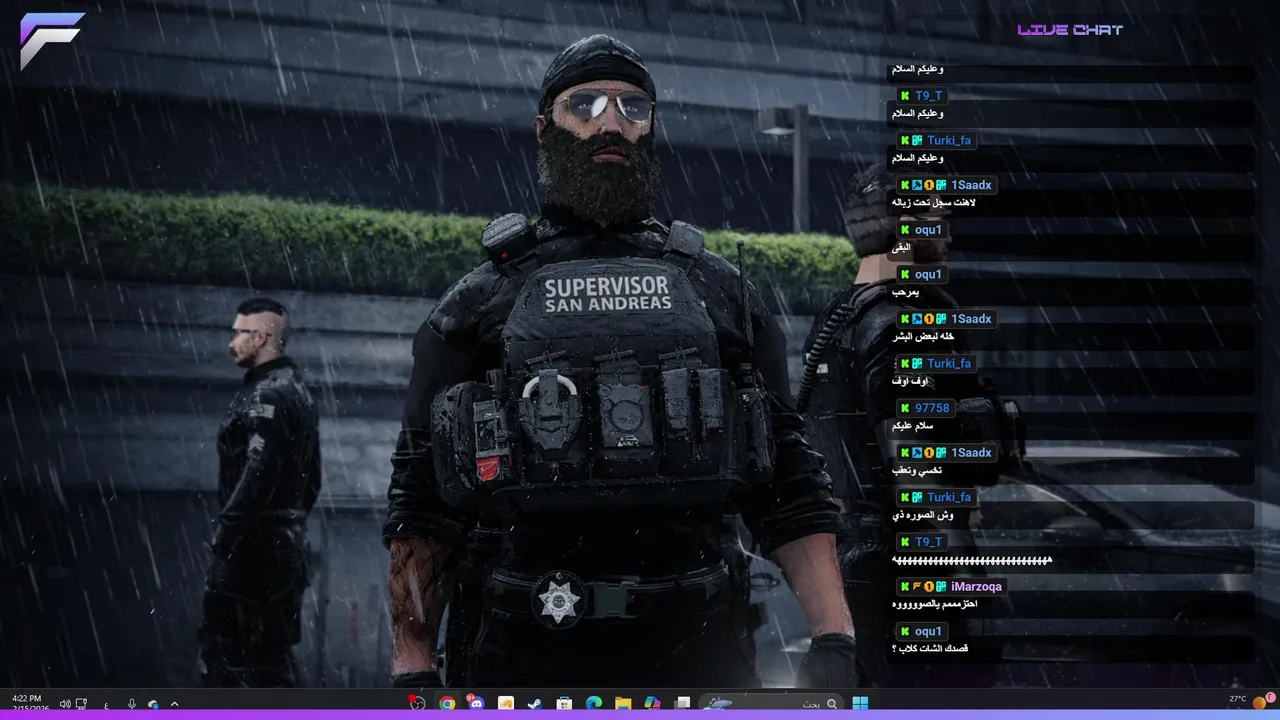Open Microsoft Store from the taskbar
The height and width of the screenshot is (720, 1280).
click(564, 704)
